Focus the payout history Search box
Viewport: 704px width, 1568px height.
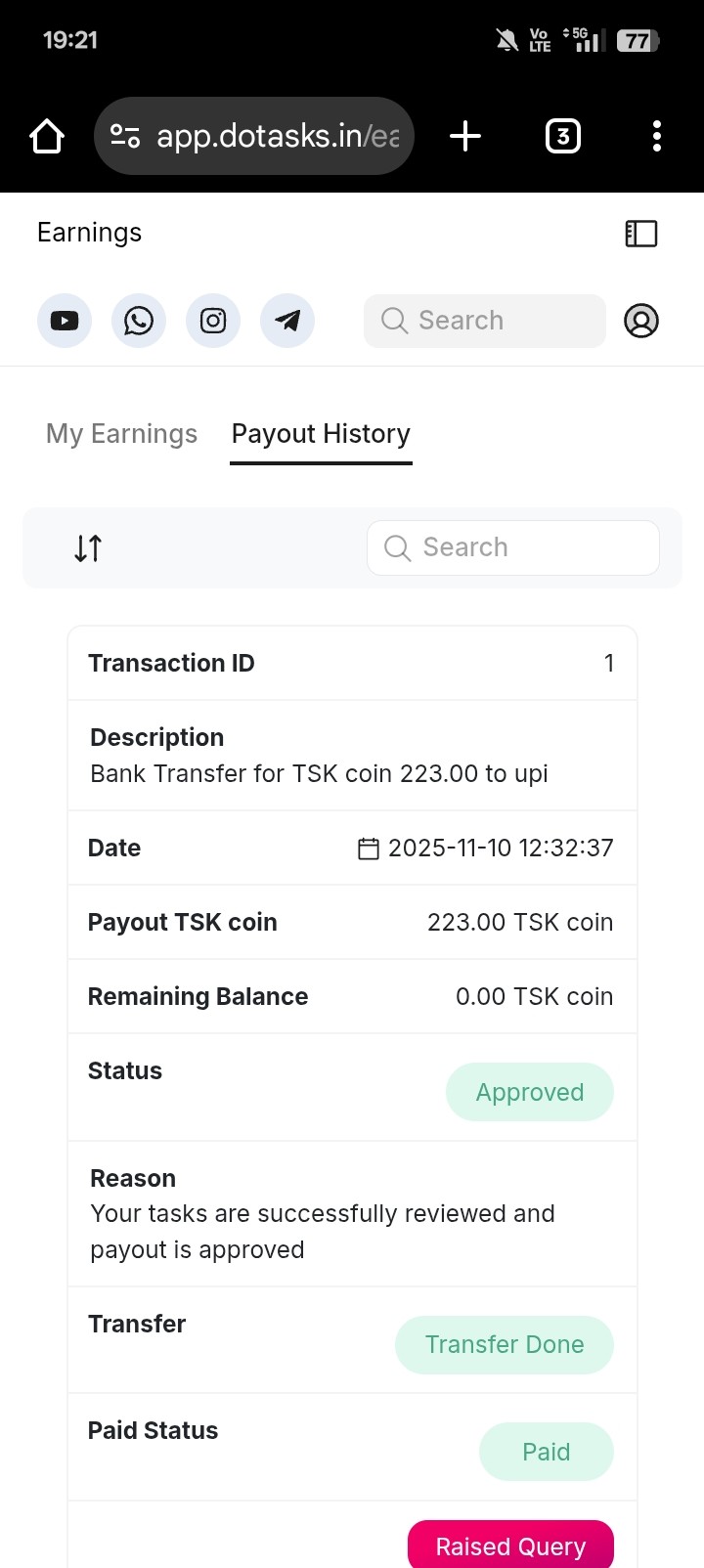coord(513,547)
